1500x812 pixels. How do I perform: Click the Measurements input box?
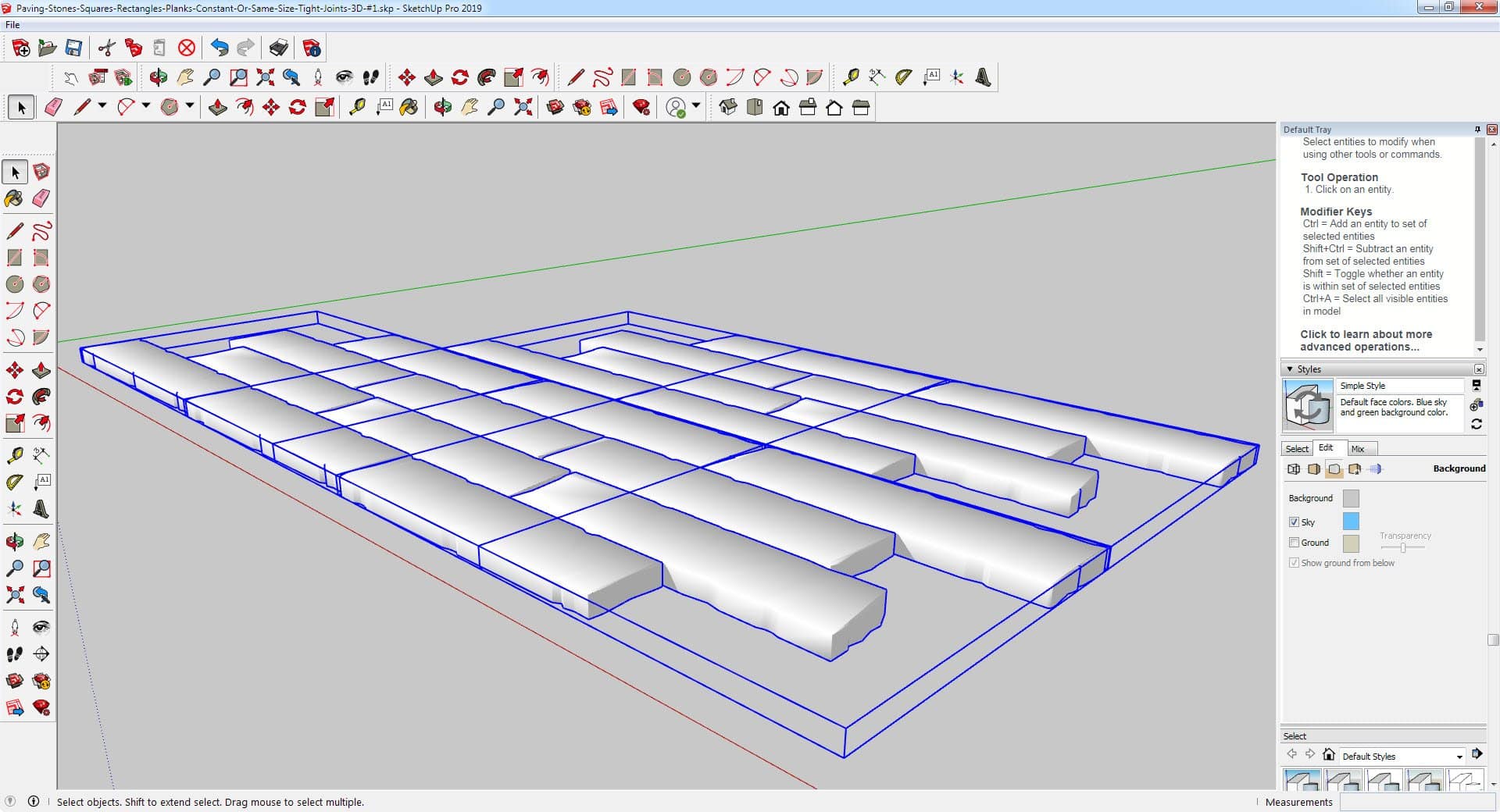coord(1416,802)
